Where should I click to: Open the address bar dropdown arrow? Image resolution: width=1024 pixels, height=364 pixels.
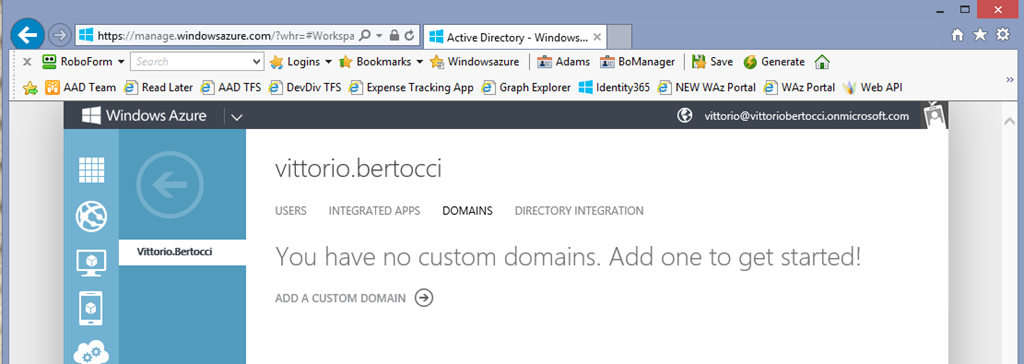(x=379, y=35)
